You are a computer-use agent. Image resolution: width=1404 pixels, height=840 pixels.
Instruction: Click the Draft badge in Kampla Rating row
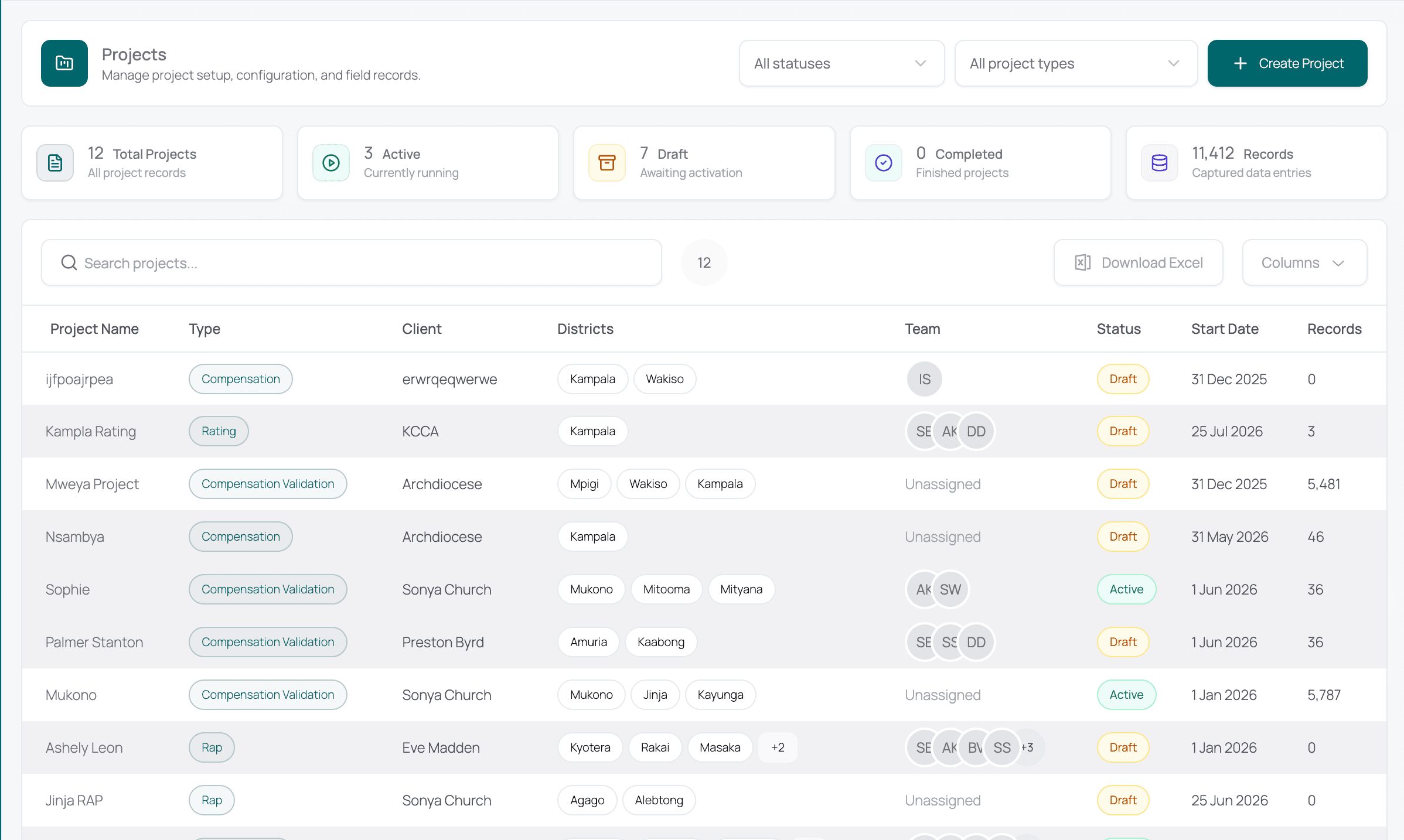1123,431
